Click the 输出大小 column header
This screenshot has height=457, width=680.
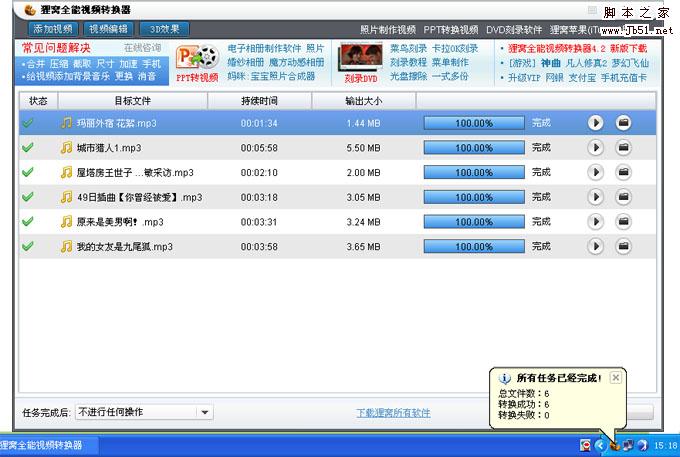[363, 101]
